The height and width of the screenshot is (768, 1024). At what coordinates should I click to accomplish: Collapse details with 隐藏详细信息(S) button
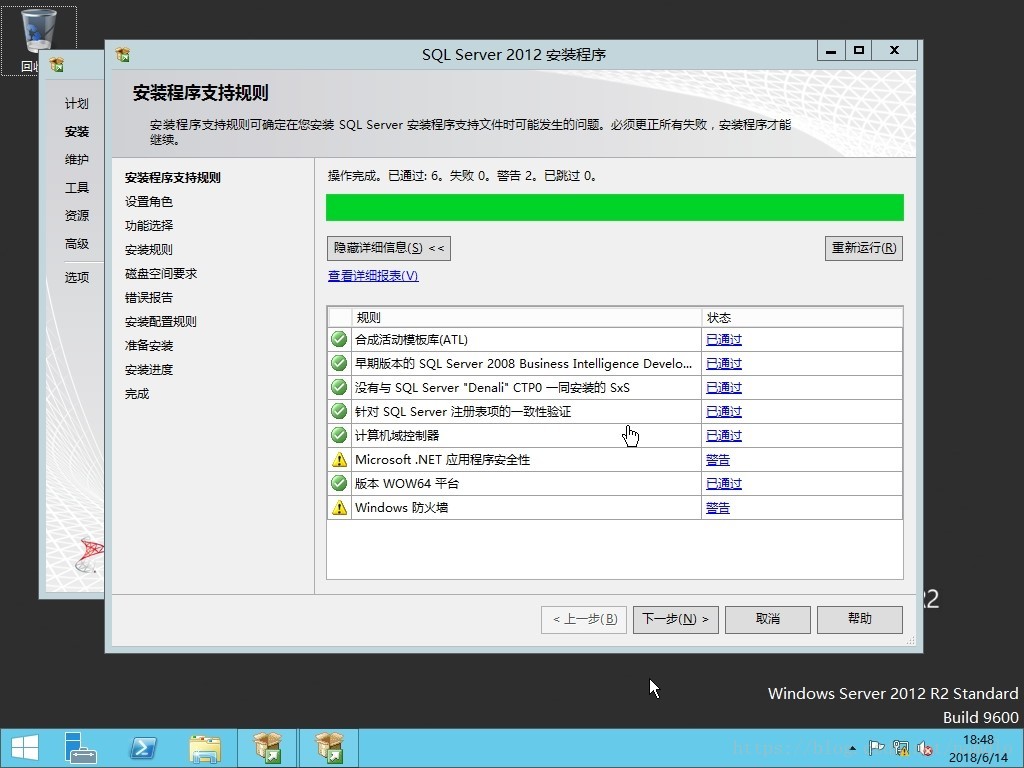389,248
